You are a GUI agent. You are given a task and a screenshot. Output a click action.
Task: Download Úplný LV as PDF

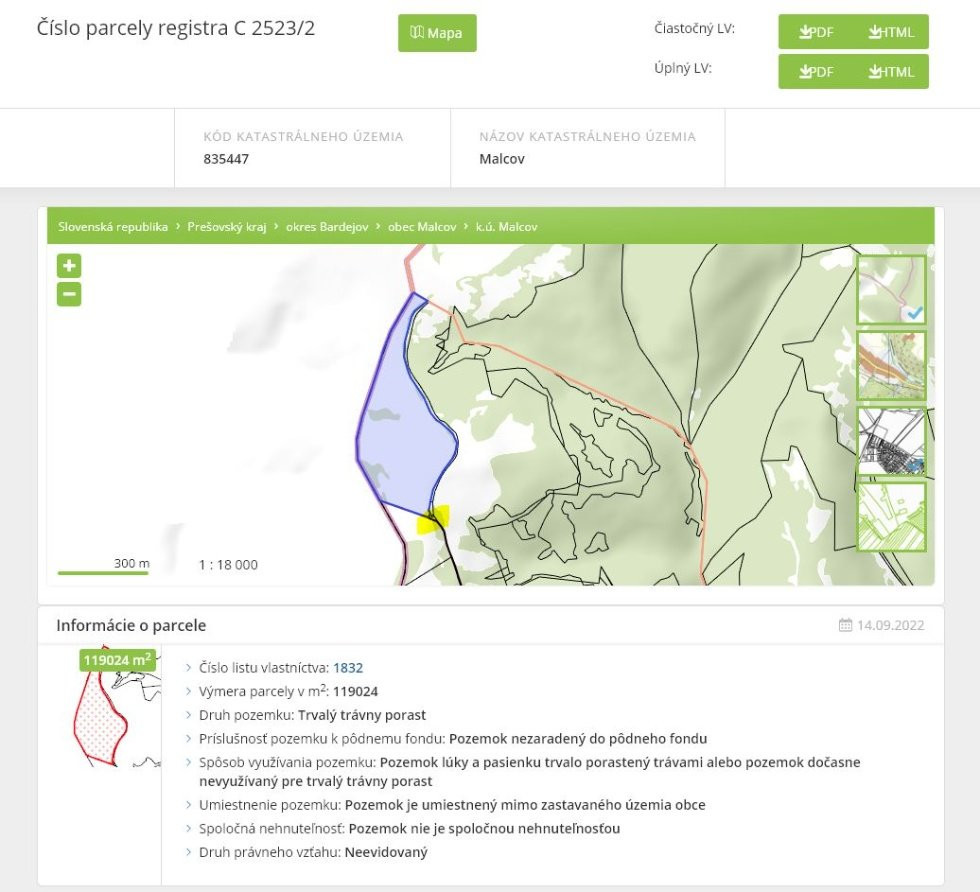816,72
